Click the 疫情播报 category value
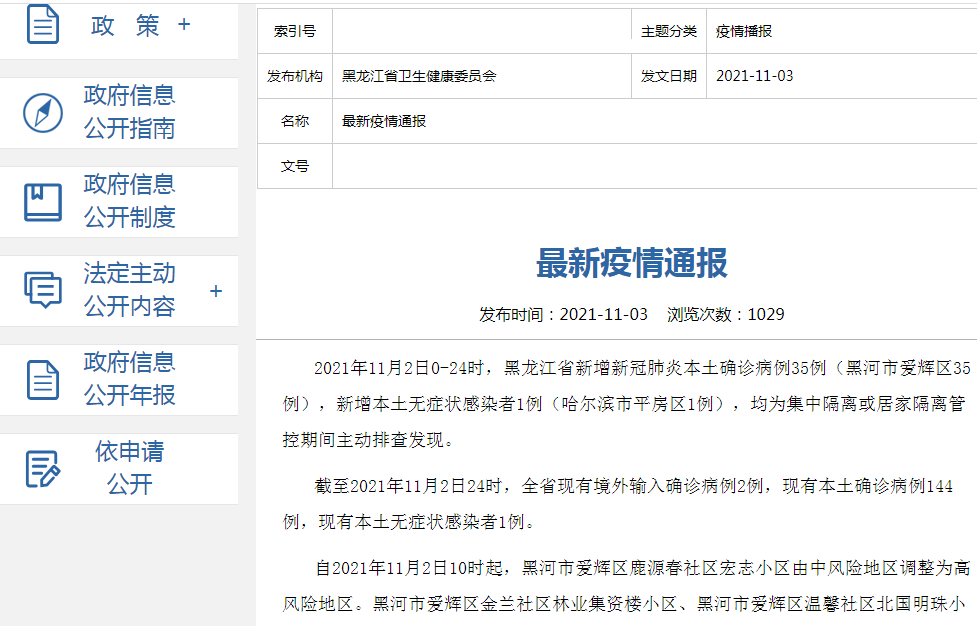The width and height of the screenshot is (977, 626). (x=744, y=31)
